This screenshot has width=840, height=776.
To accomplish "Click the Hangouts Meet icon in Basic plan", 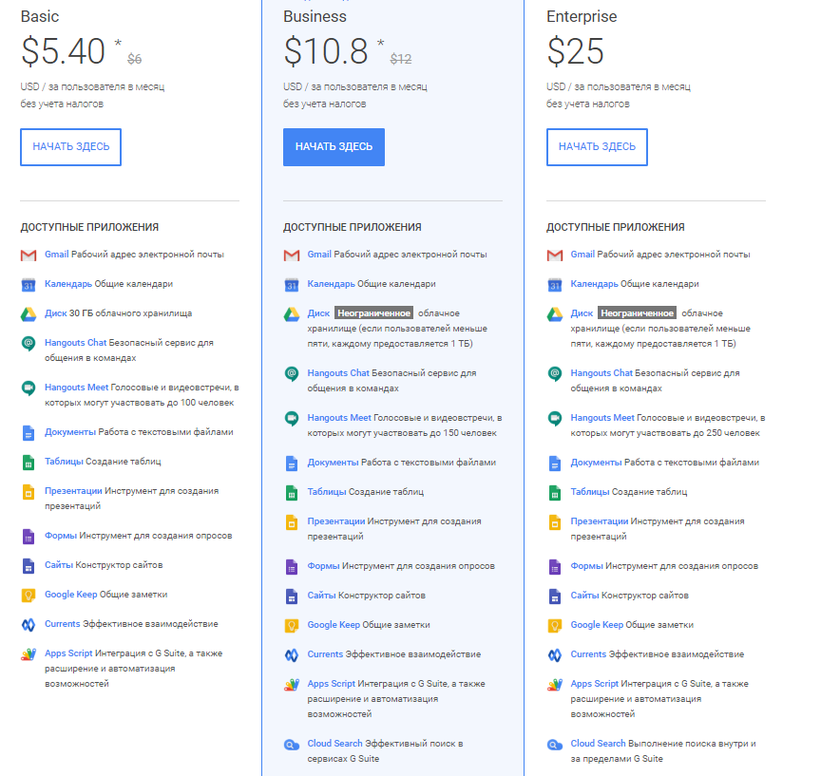I will 28,389.
